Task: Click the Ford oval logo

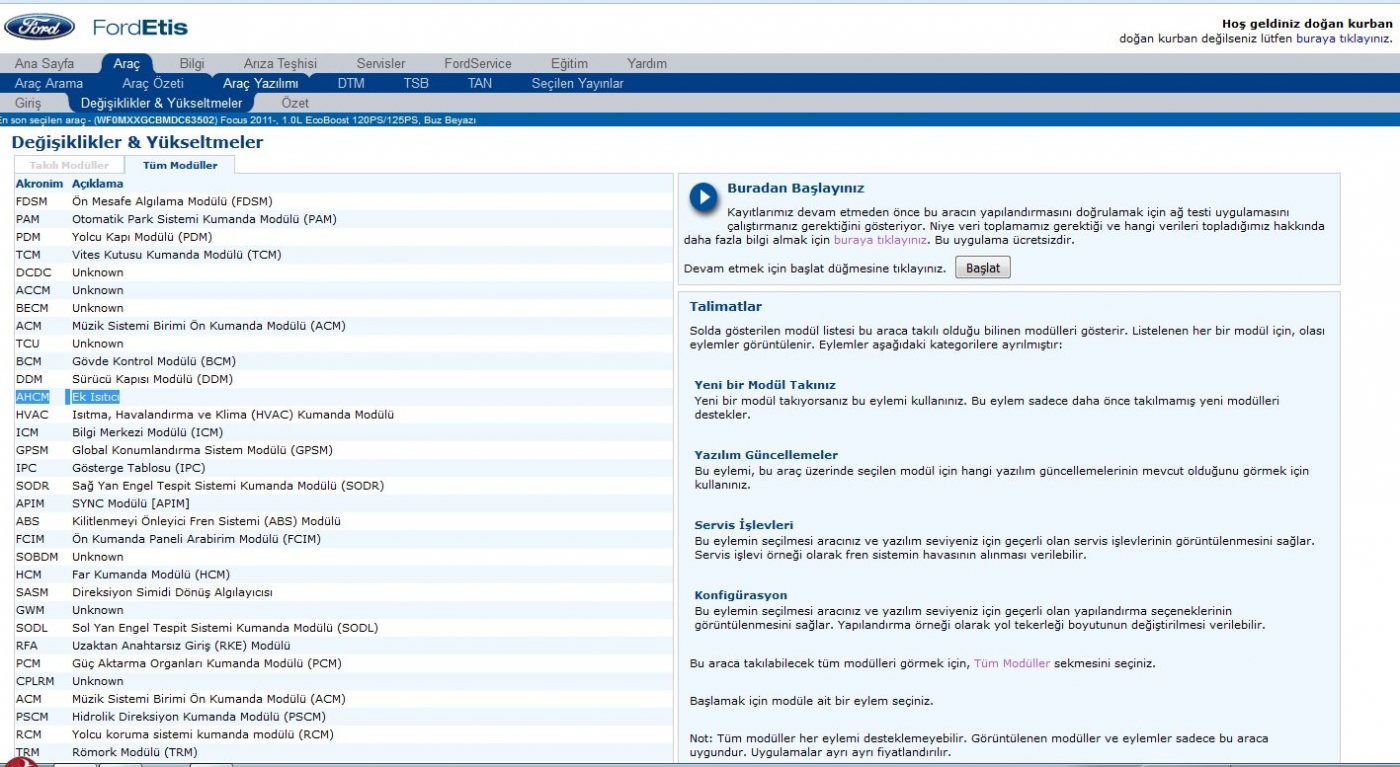Action: click(39, 27)
